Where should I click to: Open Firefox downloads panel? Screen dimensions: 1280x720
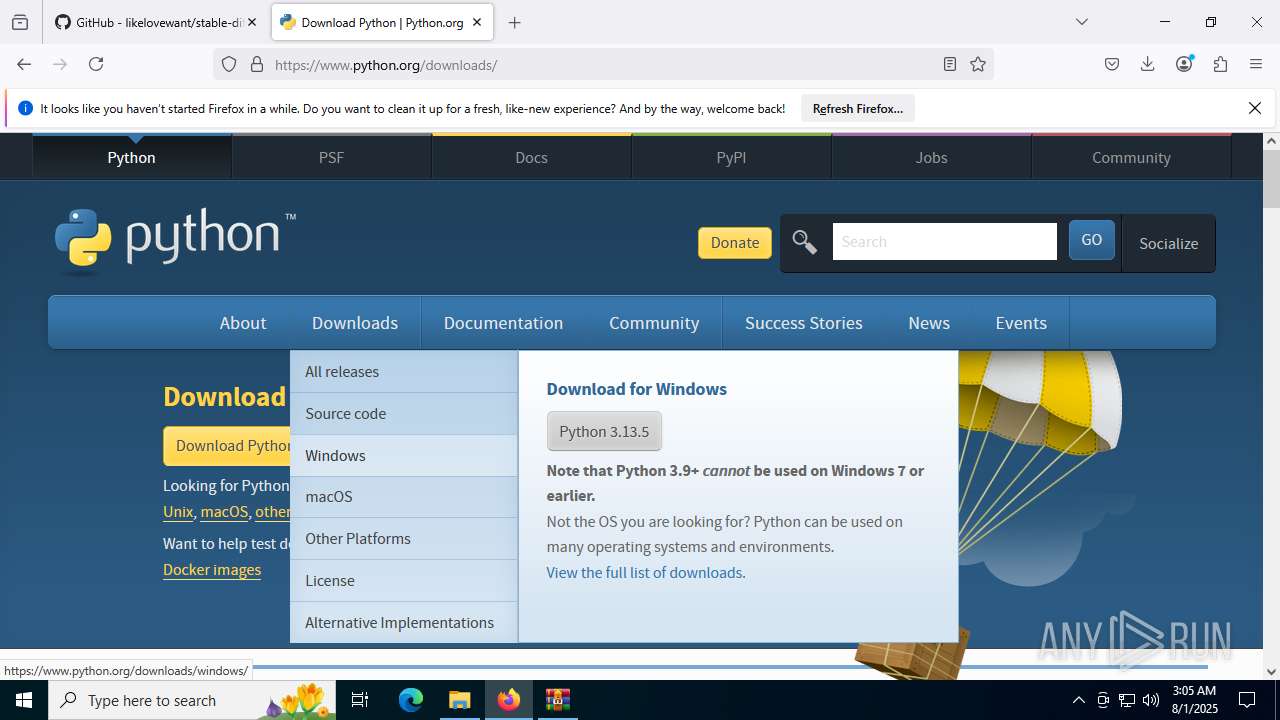pyautogui.click(x=1148, y=64)
